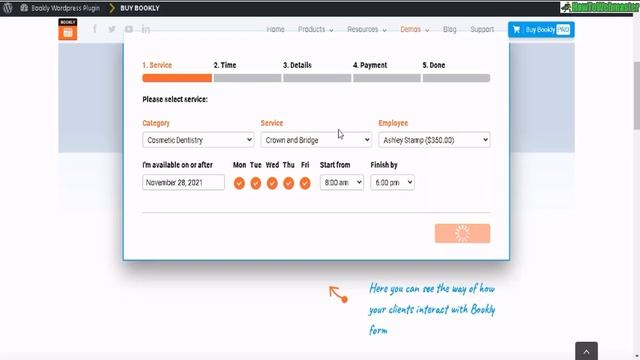This screenshot has width=640, height=360.
Task: Open the Blog menu item
Action: pyautogui.click(x=449, y=29)
